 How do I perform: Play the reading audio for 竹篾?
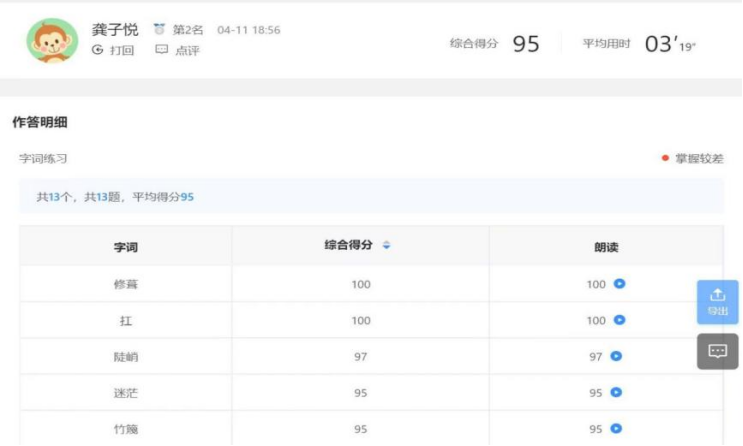click(616, 429)
